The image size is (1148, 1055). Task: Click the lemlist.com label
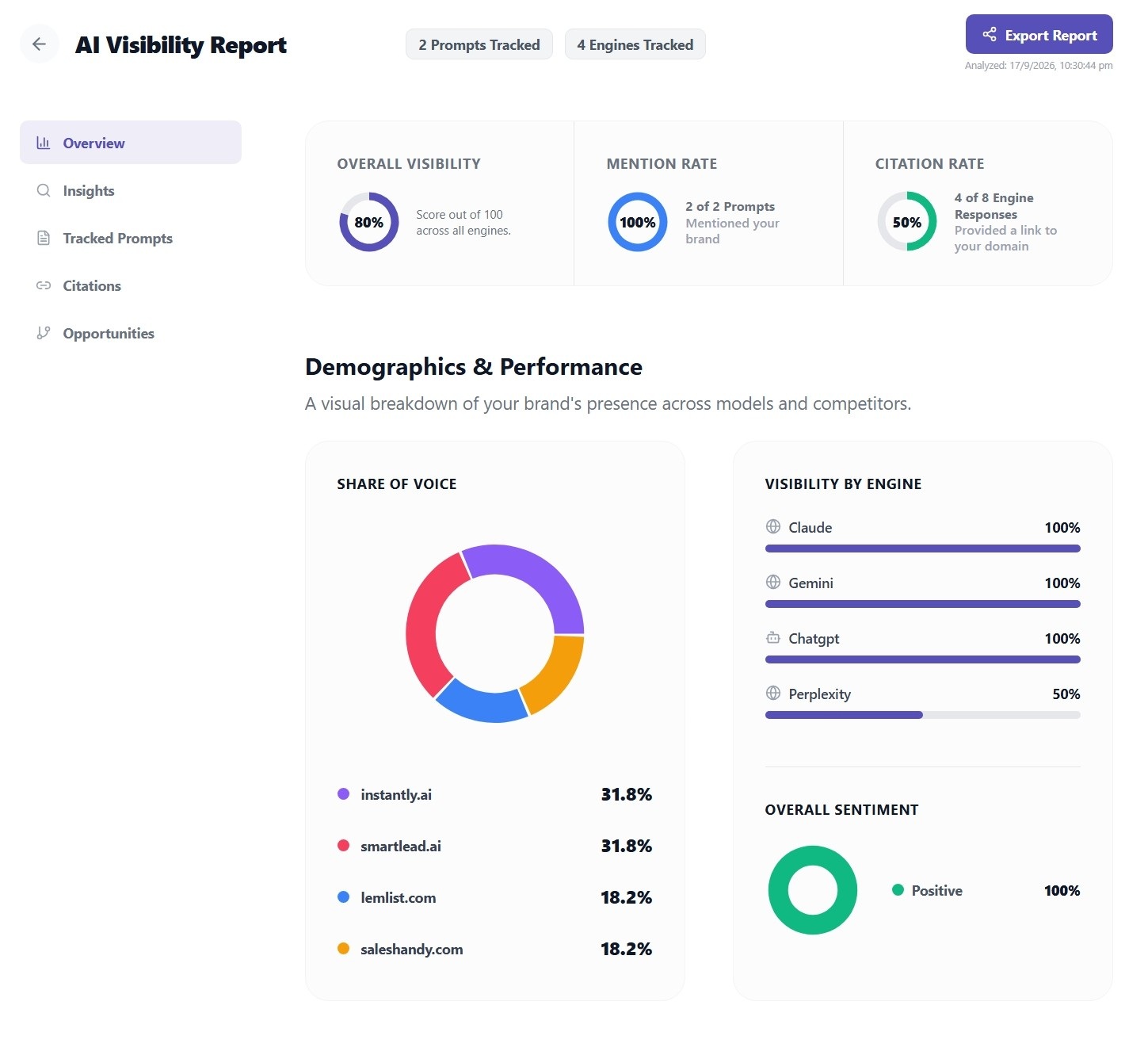(x=399, y=897)
